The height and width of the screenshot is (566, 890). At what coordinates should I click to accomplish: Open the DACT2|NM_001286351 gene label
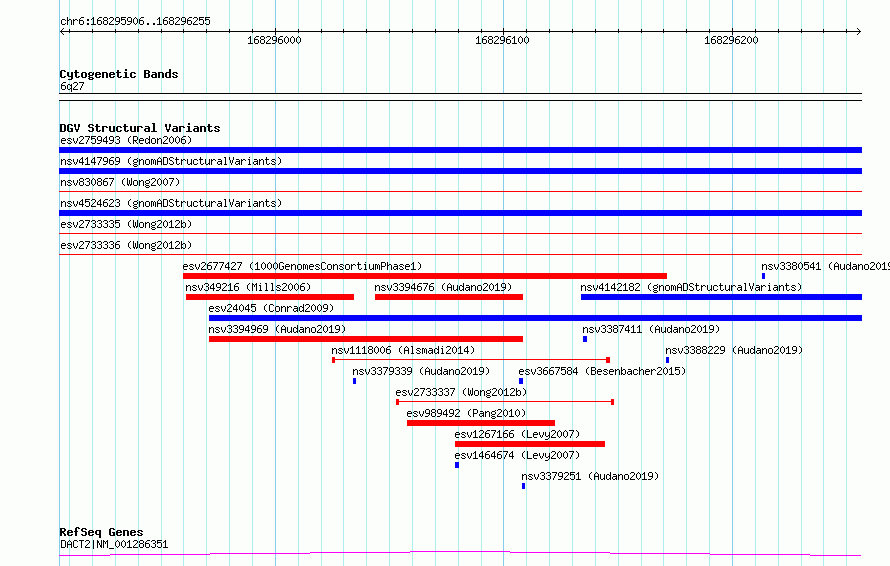coord(114,544)
